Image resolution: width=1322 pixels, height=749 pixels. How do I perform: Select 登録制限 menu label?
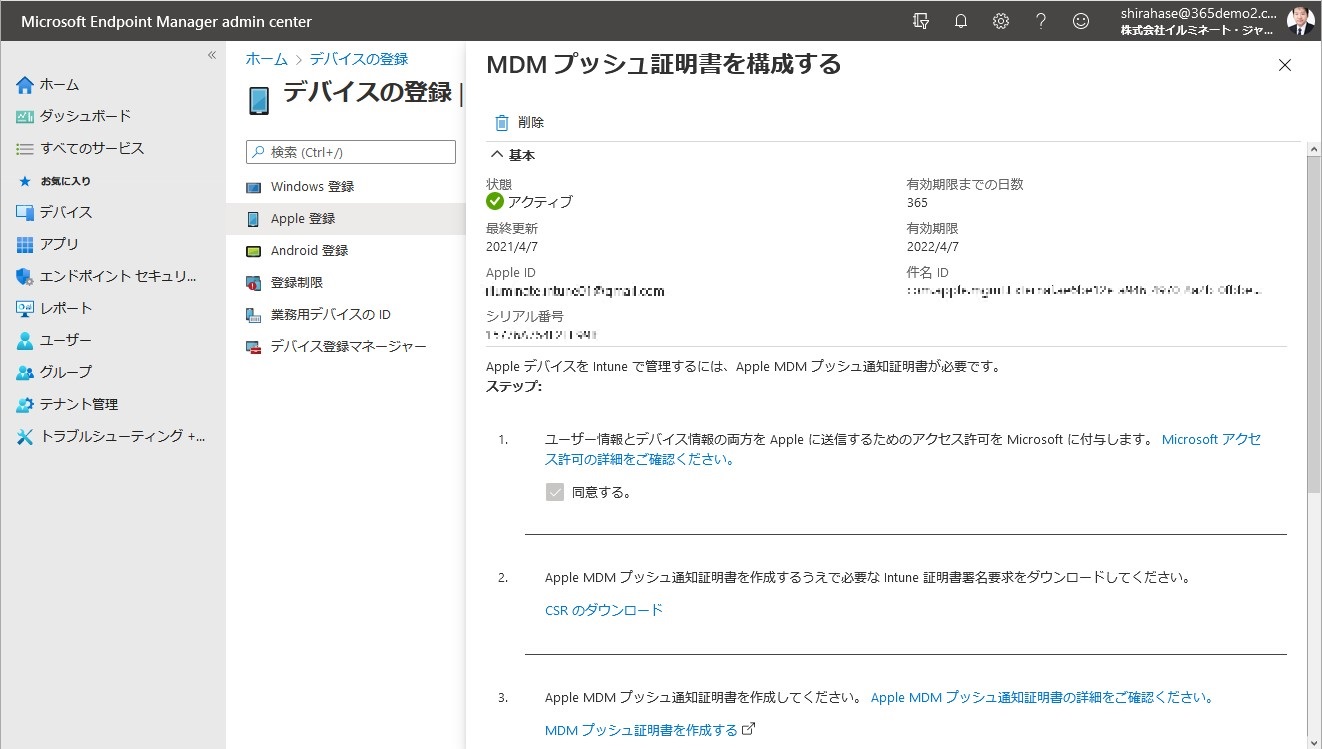tap(297, 283)
